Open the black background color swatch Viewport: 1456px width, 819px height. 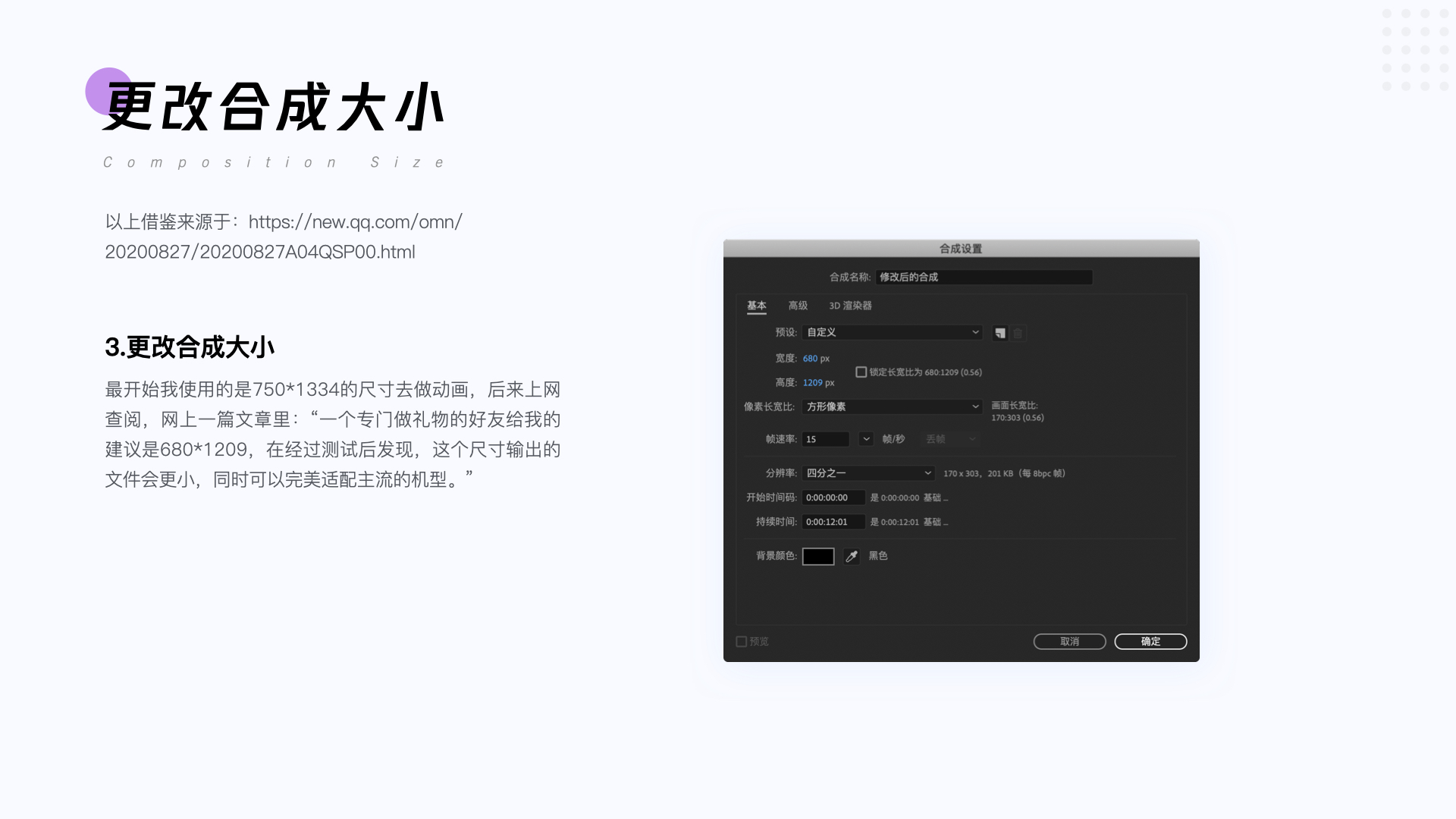click(818, 557)
